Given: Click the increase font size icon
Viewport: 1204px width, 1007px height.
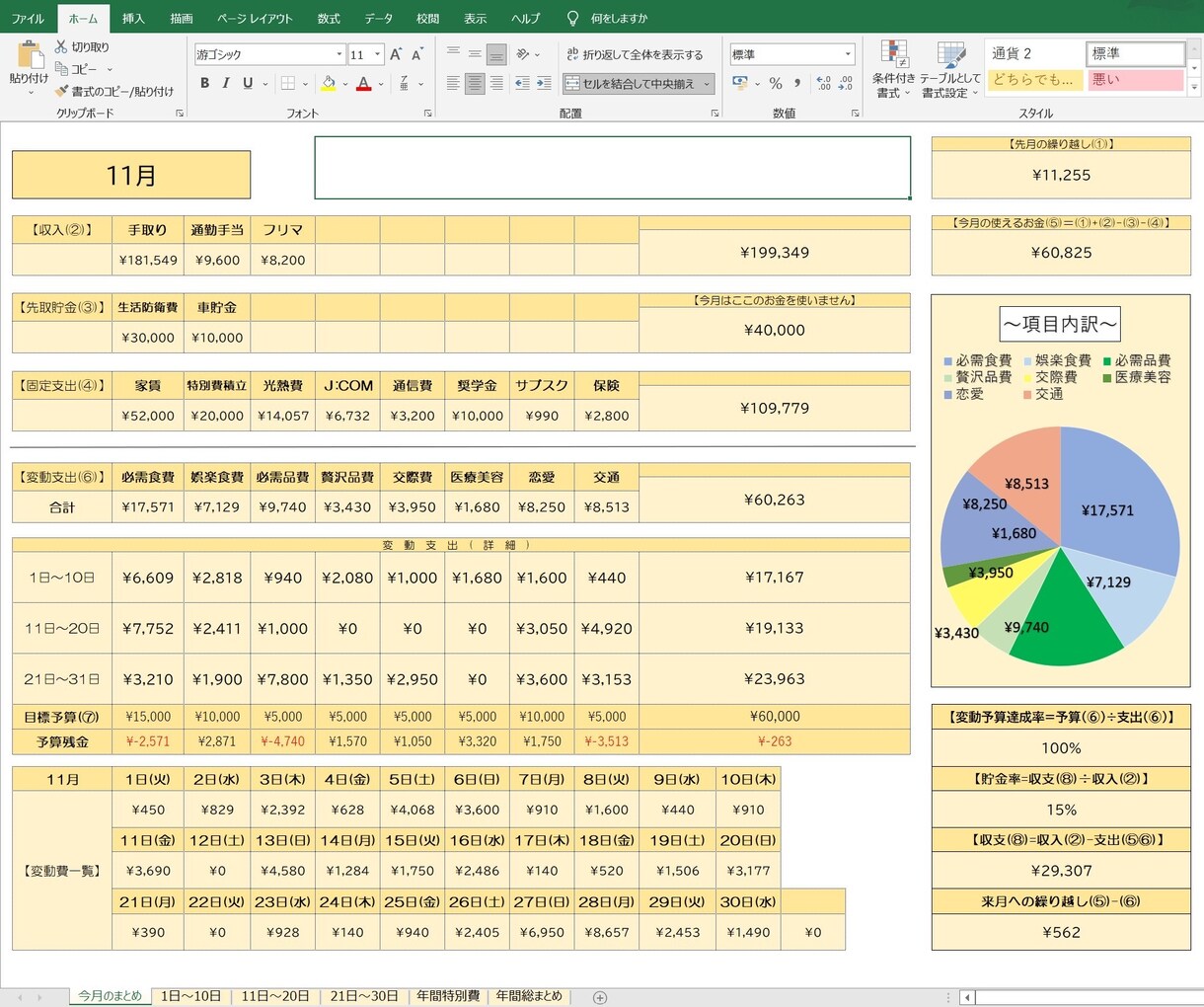Looking at the screenshot, I should [x=396, y=54].
